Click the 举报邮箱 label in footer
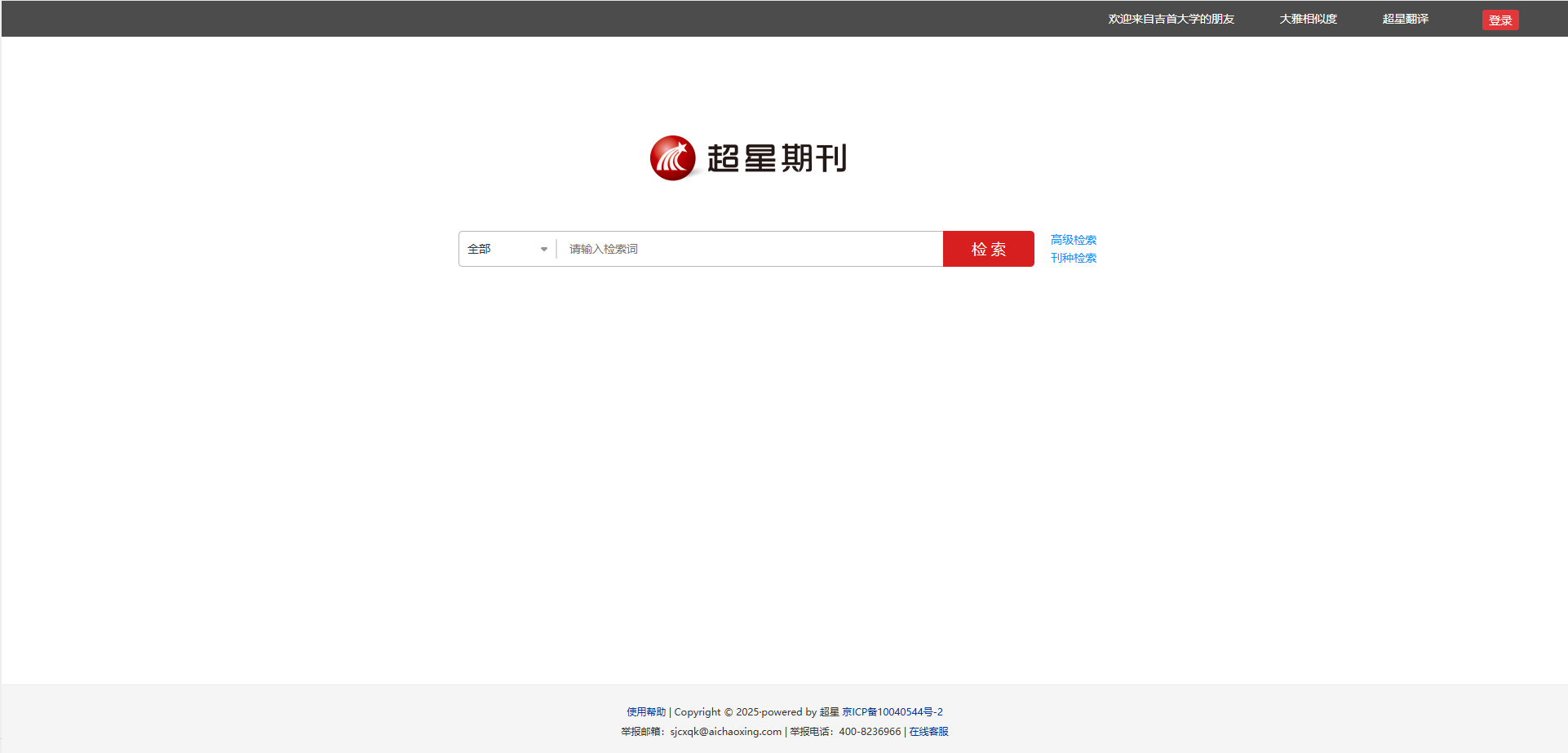The height and width of the screenshot is (753, 1568). pyautogui.click(x=641, y=732)
